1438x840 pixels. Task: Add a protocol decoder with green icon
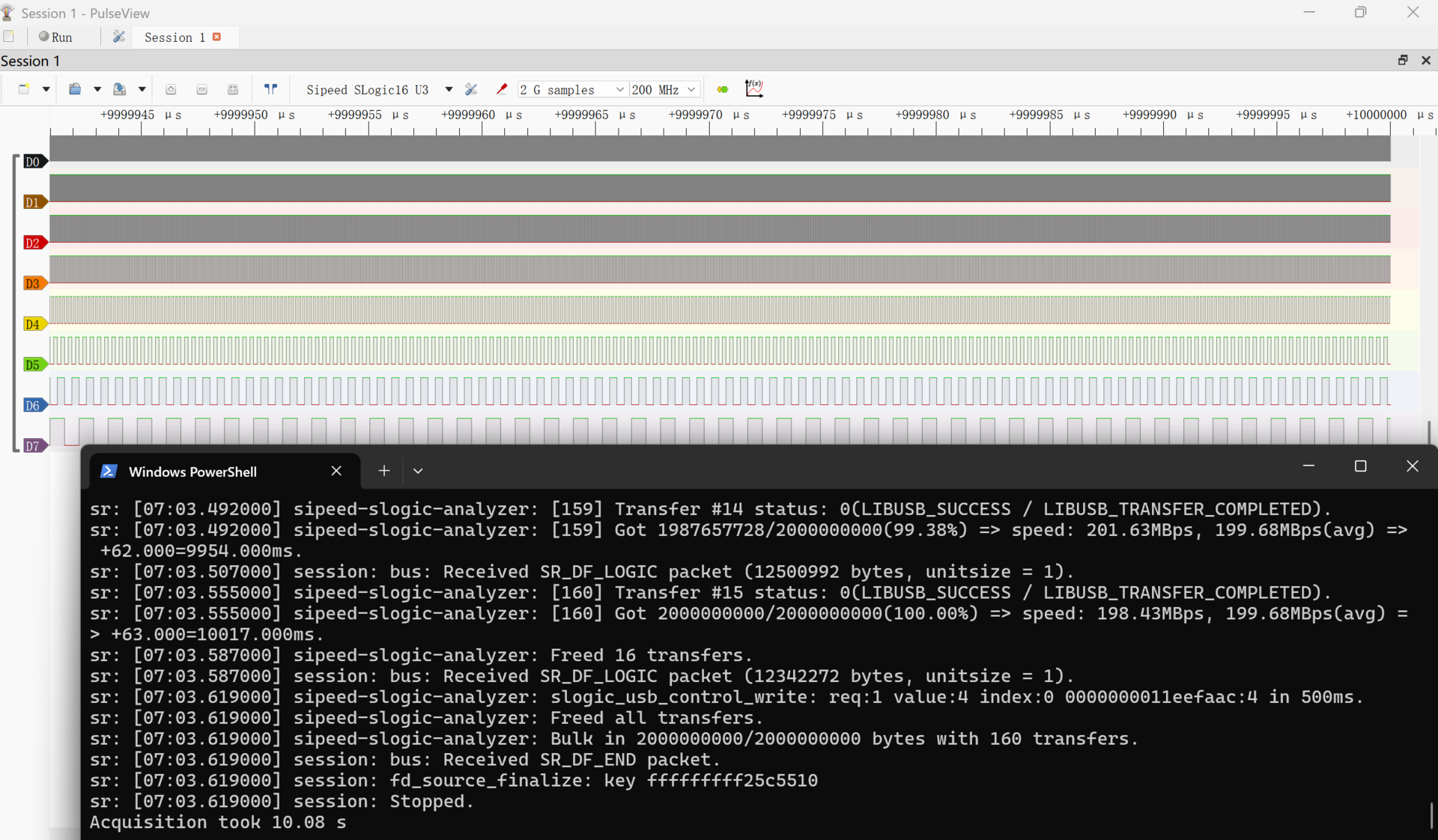[x=722, y=89]
